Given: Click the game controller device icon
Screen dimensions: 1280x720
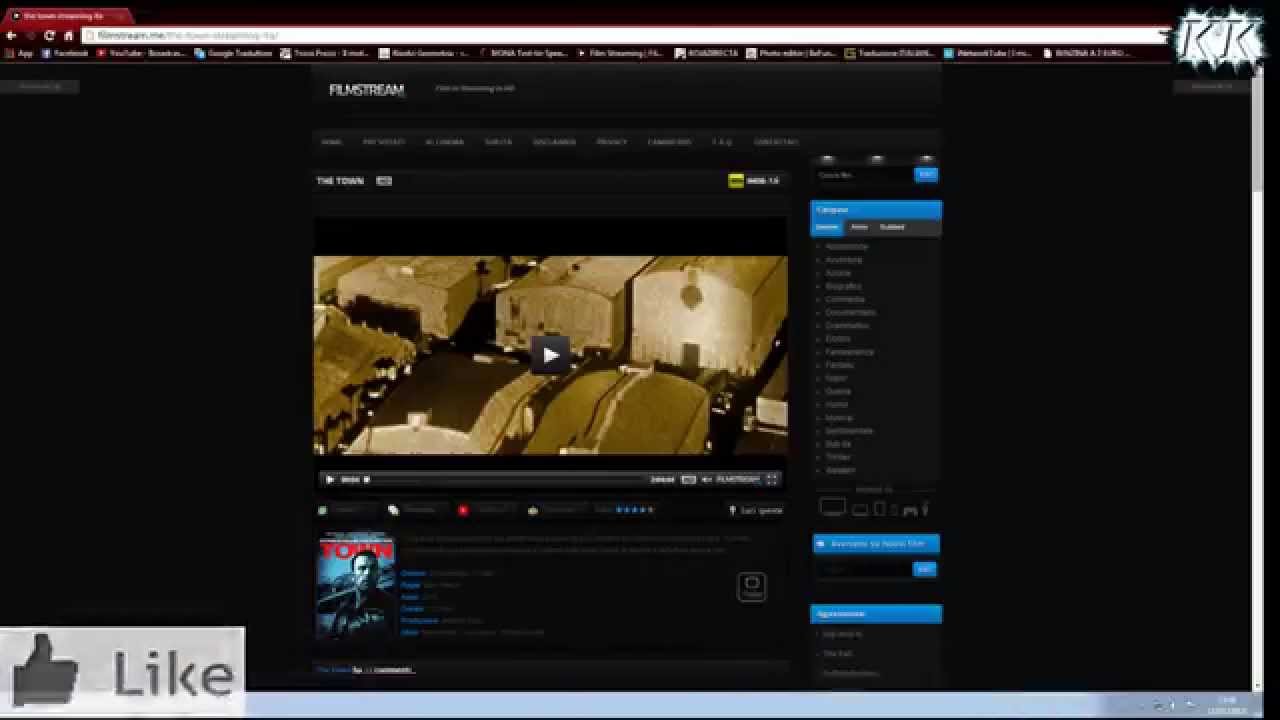Looking at the screenshot, I should [x=910, y=510].
